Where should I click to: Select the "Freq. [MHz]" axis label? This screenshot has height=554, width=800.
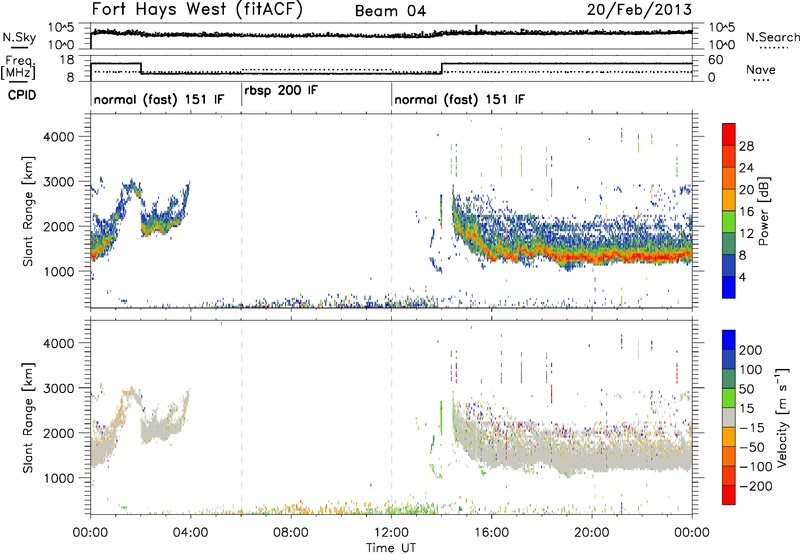[x=19, y=67]
